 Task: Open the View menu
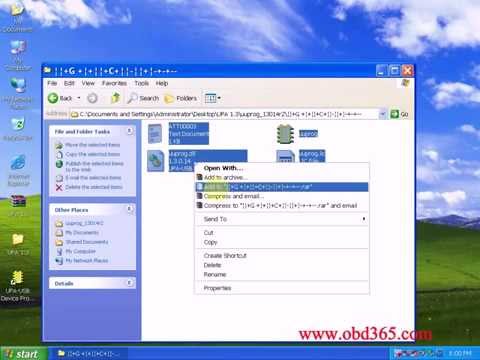click(x=88, y=83)
